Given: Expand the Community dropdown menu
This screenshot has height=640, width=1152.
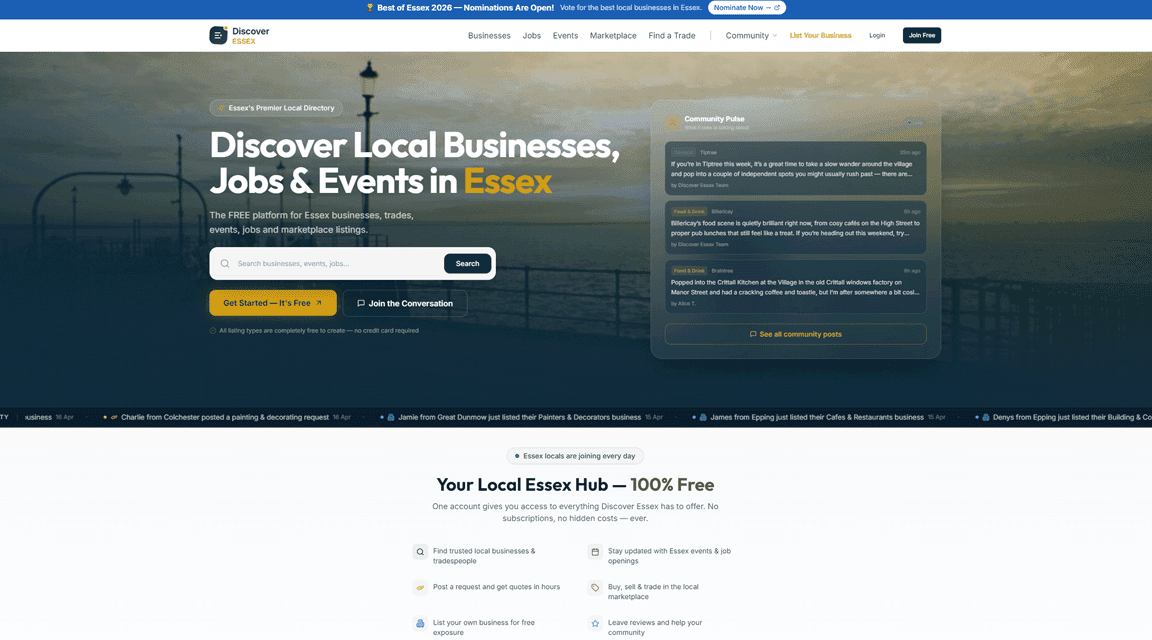Looking at the screenshot, I should click(751, 35).
